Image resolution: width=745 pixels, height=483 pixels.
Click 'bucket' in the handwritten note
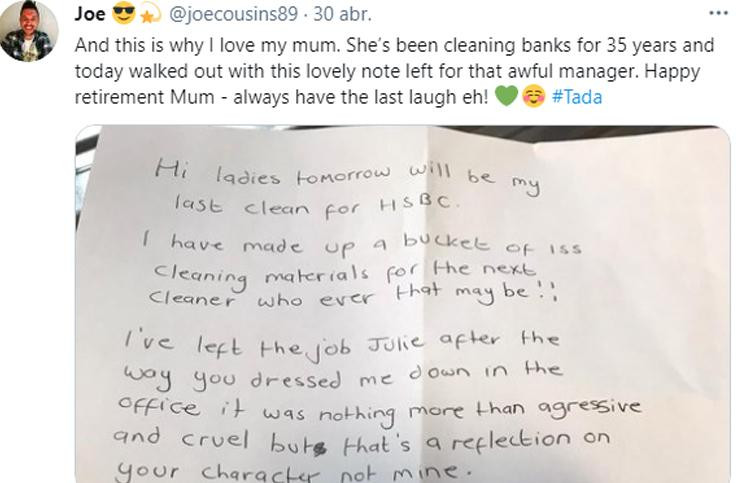point(445,241)
